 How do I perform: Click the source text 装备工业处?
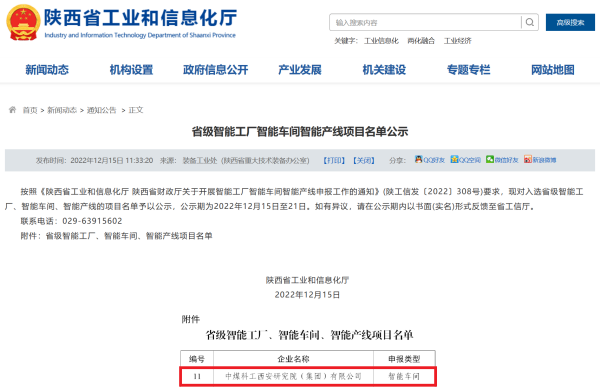[200, 160]
